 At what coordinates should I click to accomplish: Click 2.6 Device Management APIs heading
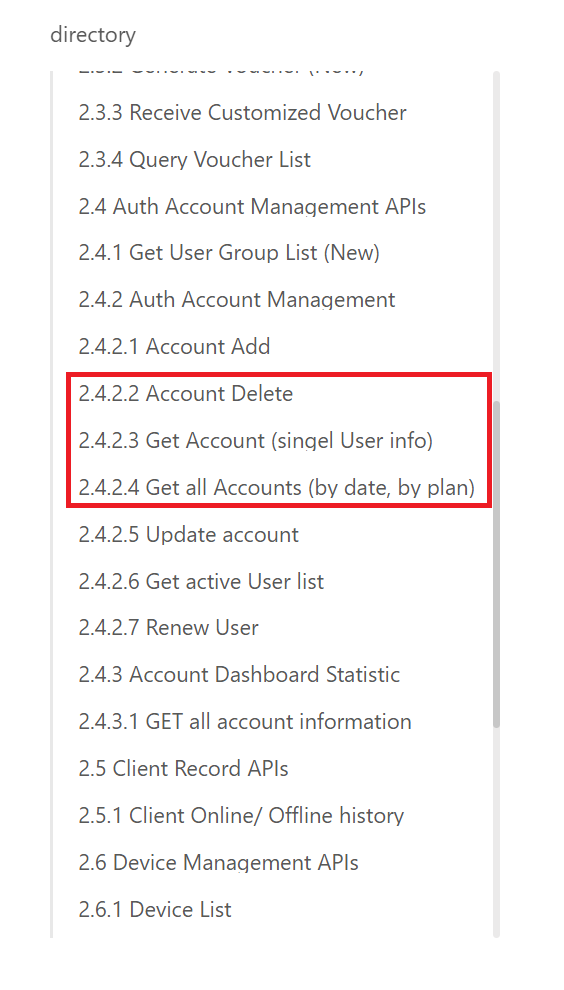[219, 862]
